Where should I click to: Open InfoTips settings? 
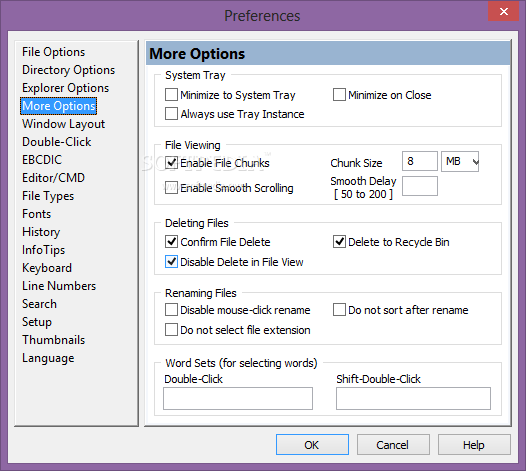click(43, 250)
